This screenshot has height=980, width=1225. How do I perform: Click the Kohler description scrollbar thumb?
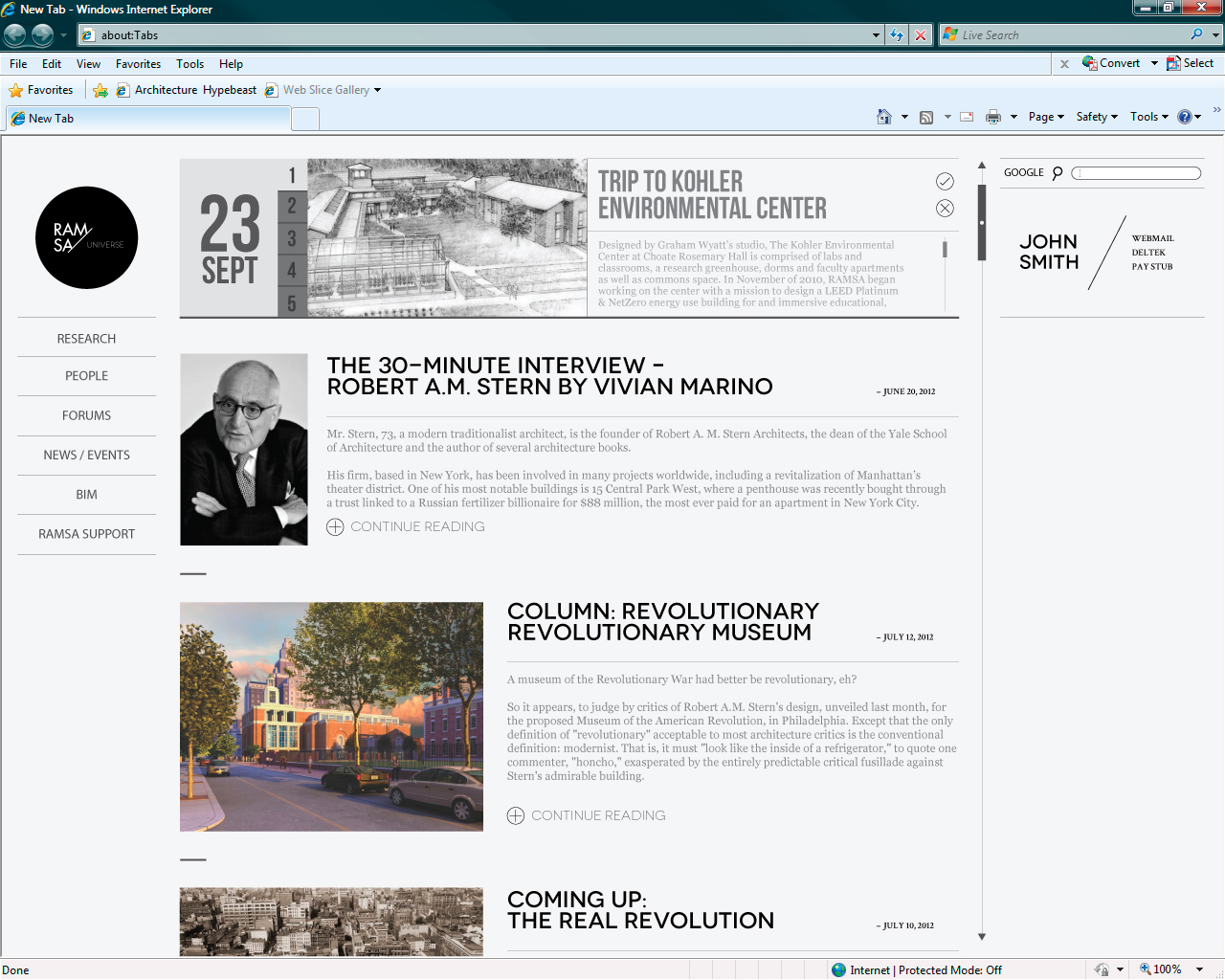pos(945,250)
